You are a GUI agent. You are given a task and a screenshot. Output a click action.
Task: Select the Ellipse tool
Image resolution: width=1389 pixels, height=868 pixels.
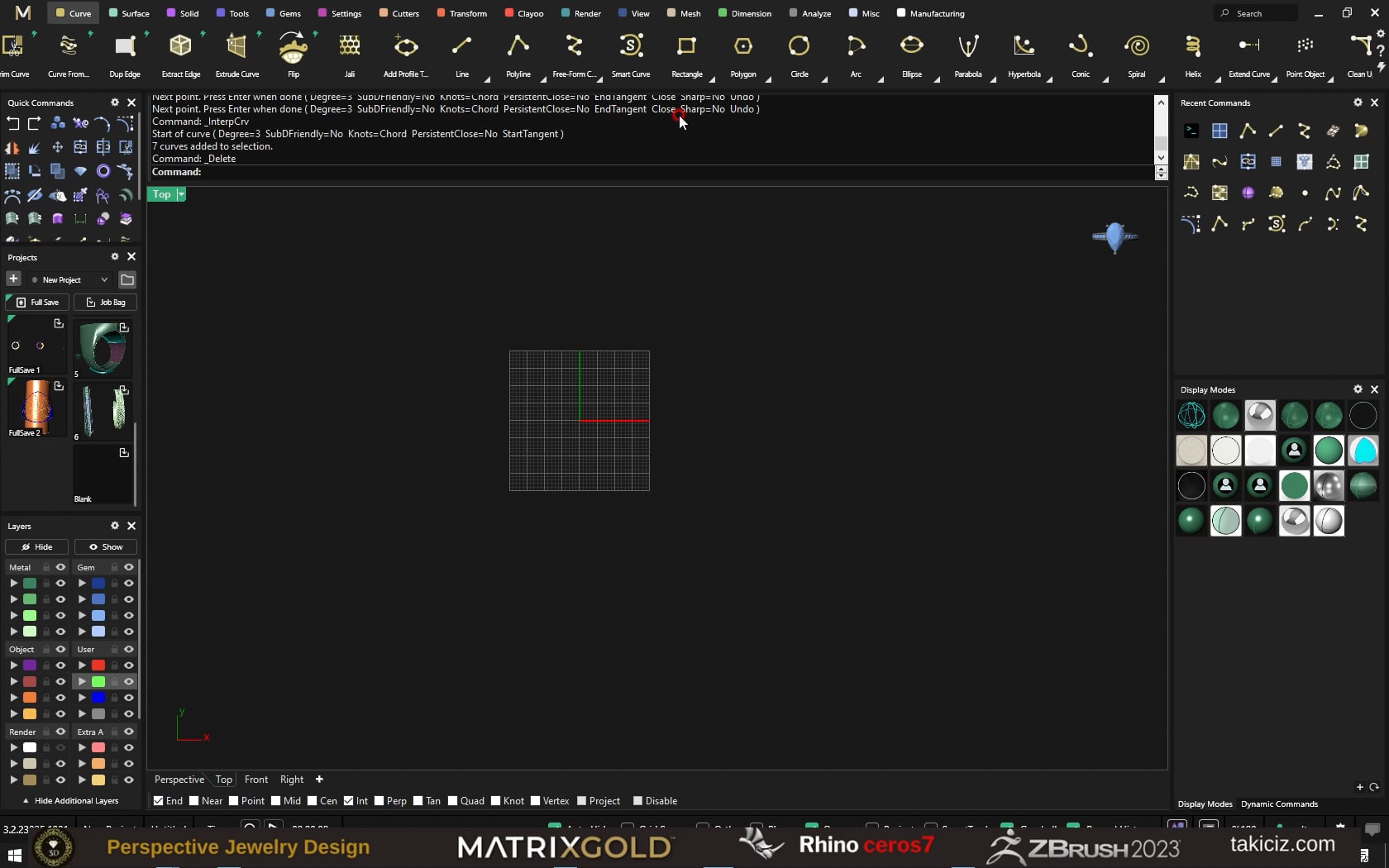tap(912, 55)
